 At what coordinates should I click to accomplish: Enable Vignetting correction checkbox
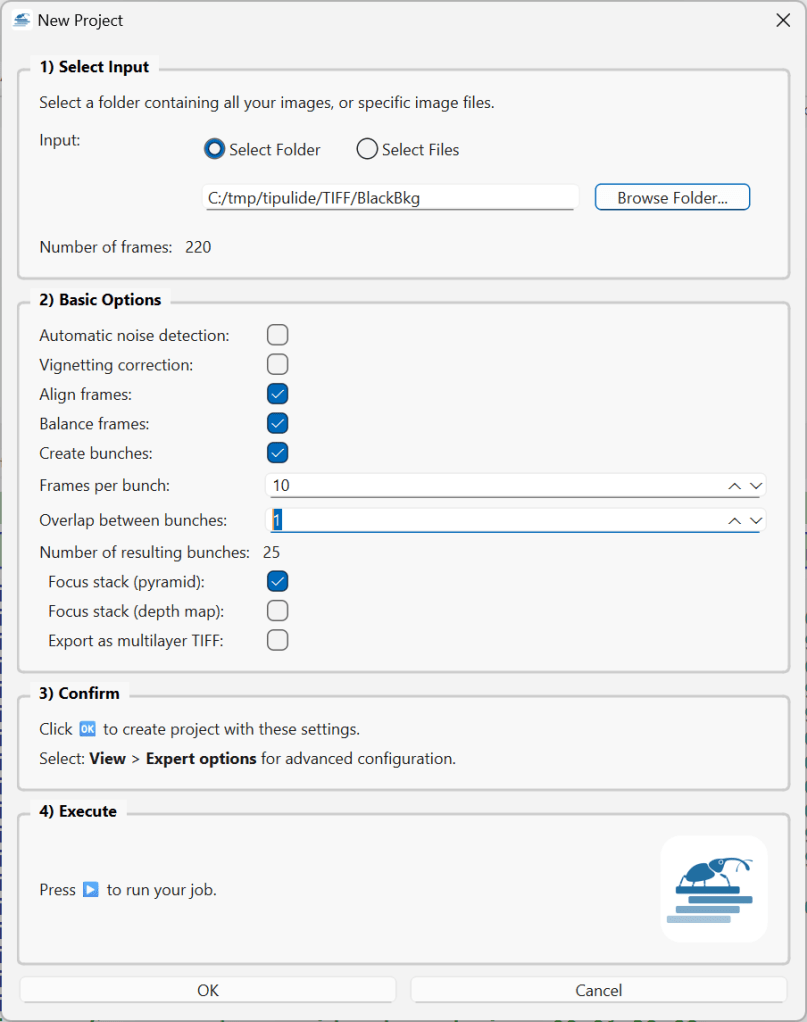click(277, 364)
